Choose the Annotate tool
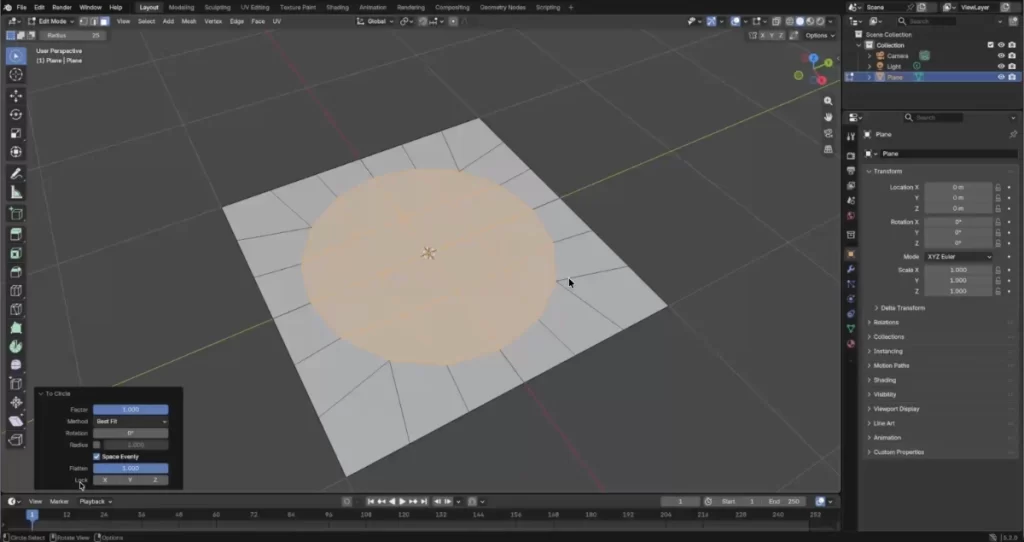This screenshot has height=542, width=1024. (x=16, y=174)
